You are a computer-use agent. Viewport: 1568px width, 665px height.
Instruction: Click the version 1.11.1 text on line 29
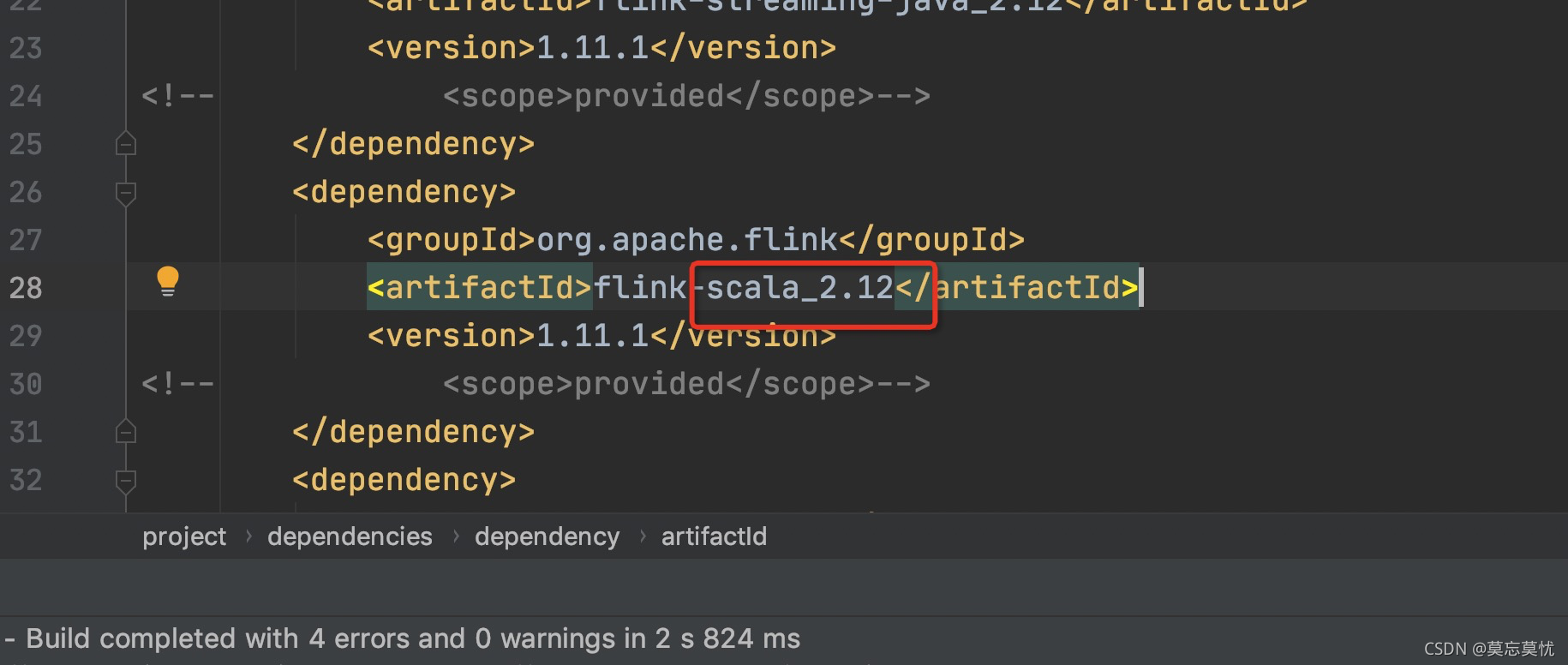[x=593, y=336]
